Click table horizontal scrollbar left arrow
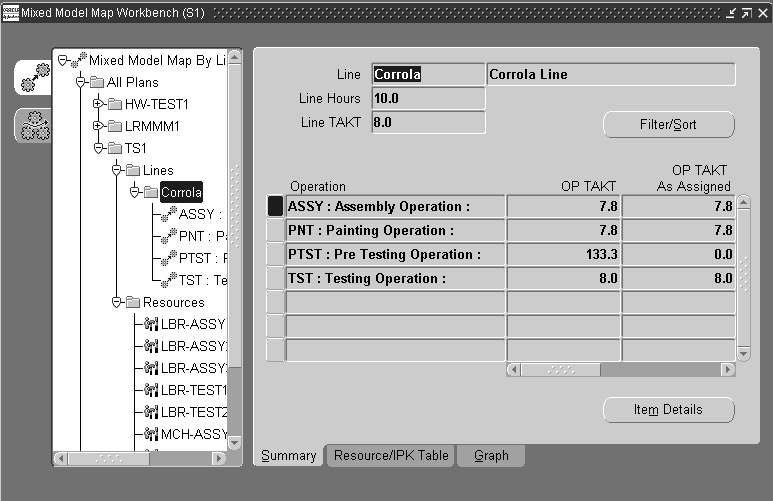The height and width of the screenshot is (501, 773). coord(514,369)
